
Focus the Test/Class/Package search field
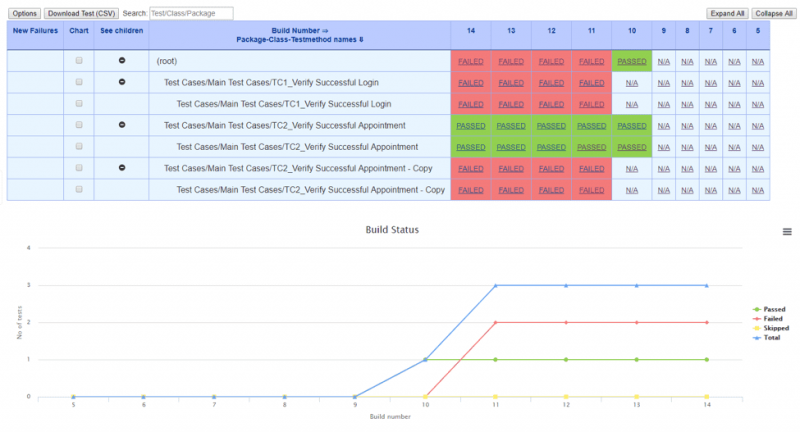tap(190, 13)
